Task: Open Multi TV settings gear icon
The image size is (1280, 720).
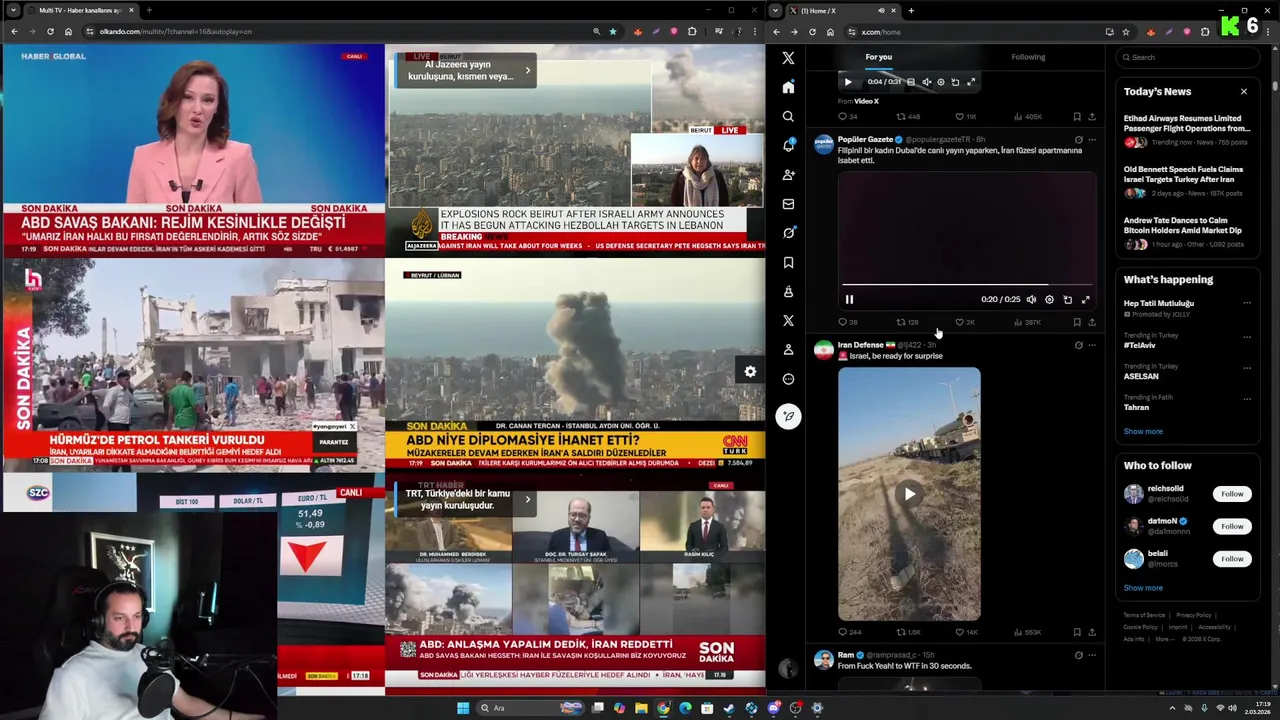Action: click(x=750, y=372)
